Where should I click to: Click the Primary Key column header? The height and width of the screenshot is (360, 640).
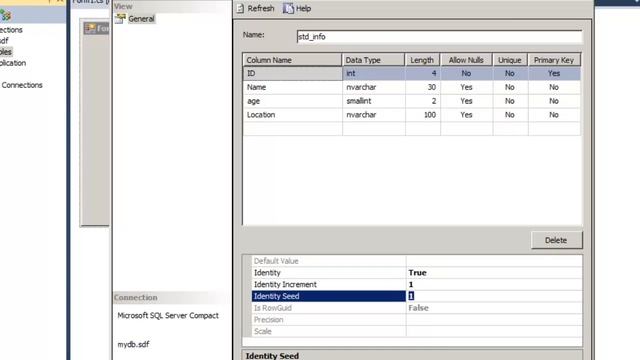click(554, 60)
